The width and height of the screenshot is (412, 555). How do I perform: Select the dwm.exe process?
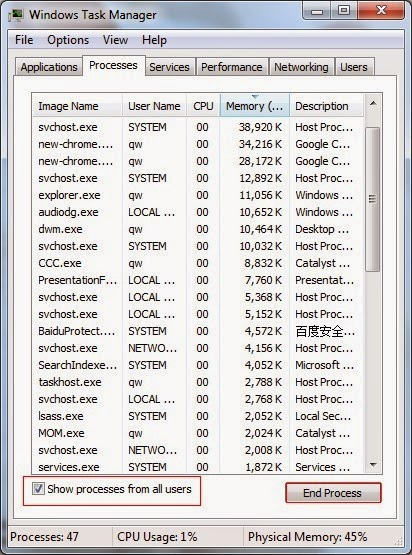pyautogui.click(x=198, y=229)
